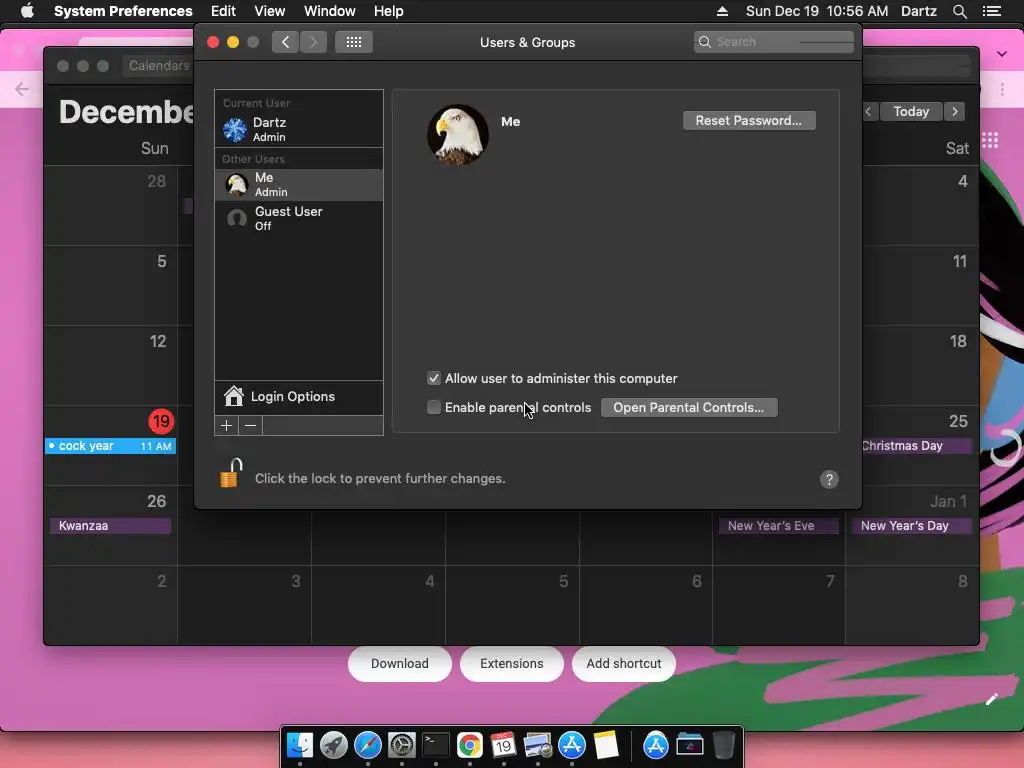Click customize pencil icon in Chrome page

[x=991, y=699]
